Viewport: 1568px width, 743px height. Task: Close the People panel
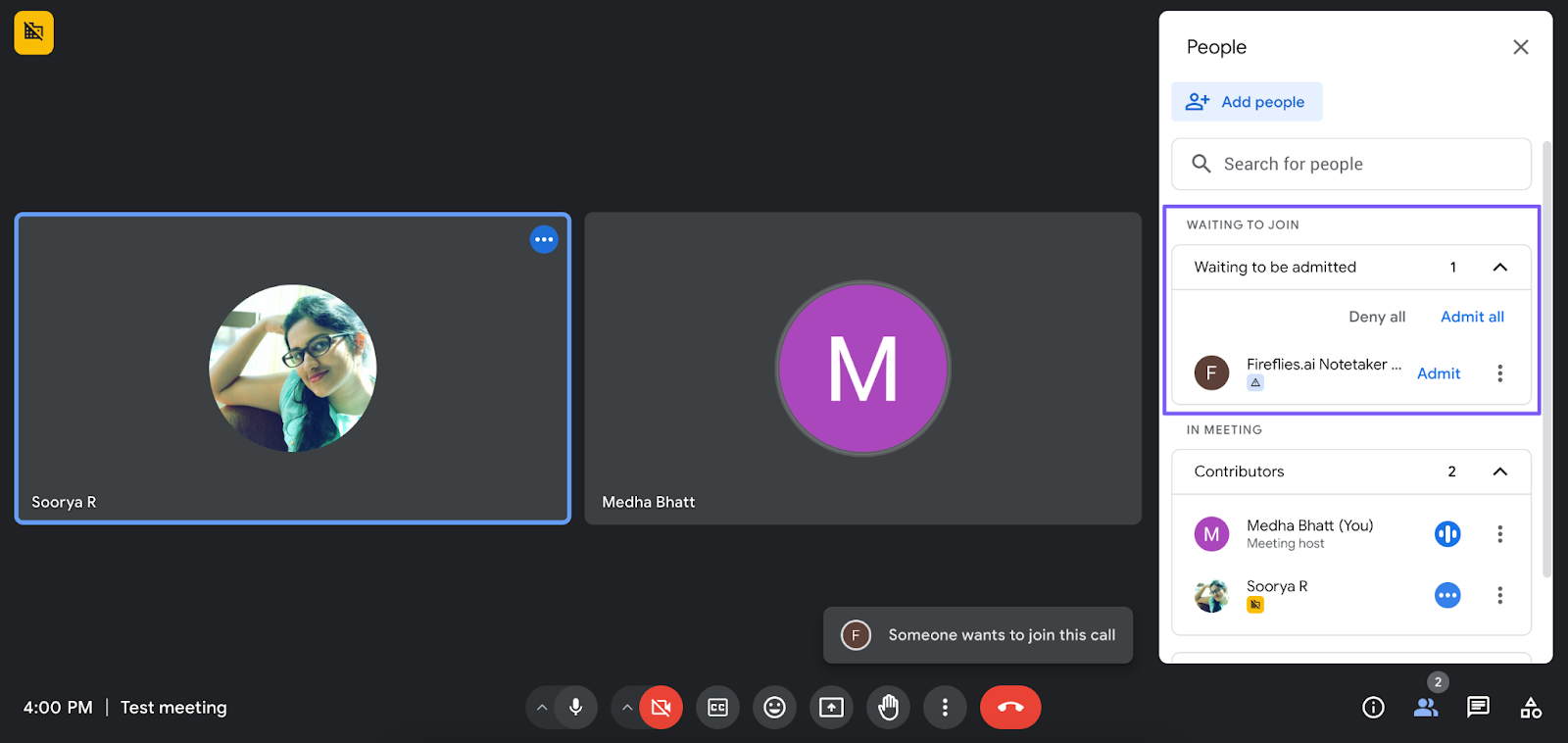(1520, 47)
